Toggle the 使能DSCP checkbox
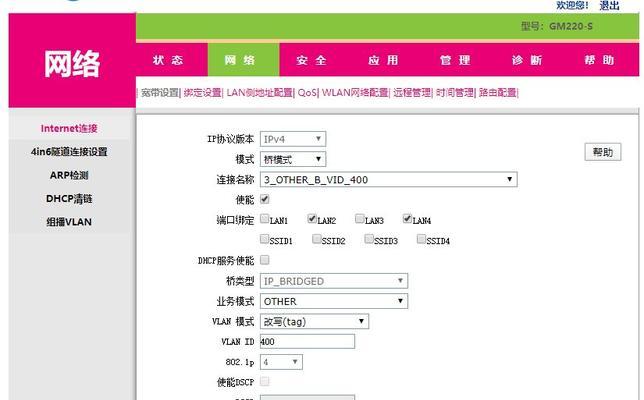Screen dimensions: 644x400 point(265,382)
